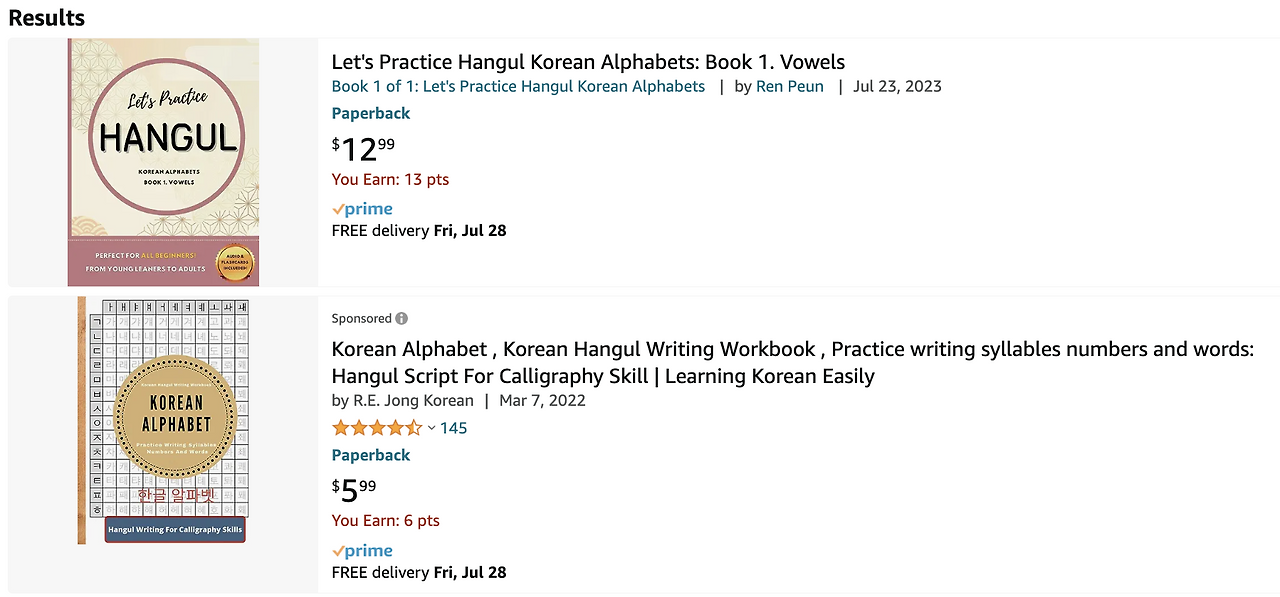Click the Prime badge on first result

tap(362, 209)
